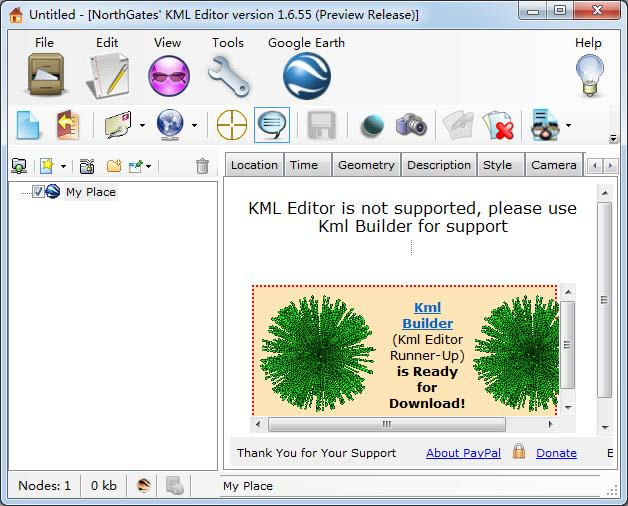628x506 pixels.
Task: Open dropdown beside the starred item icon
Action: pos(63,166)
